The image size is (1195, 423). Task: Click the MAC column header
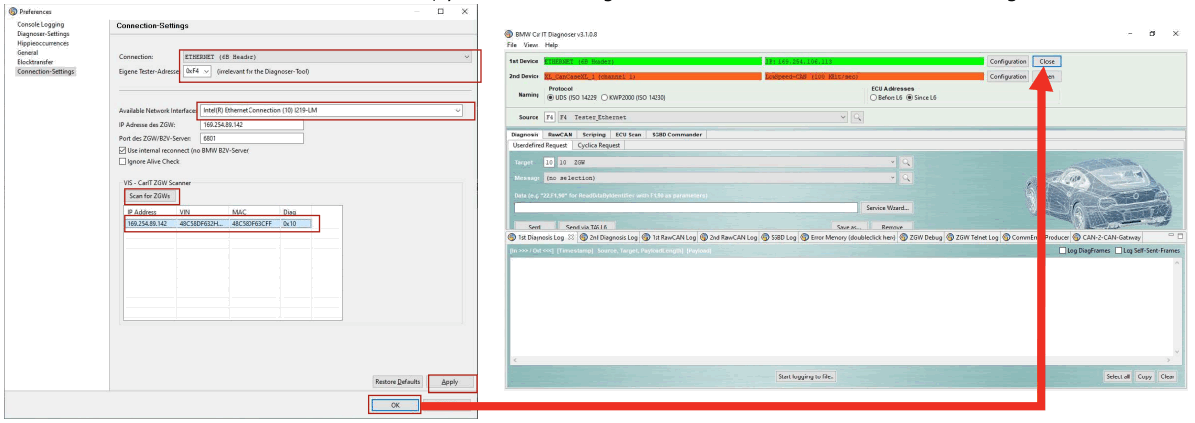pyautogui.click(x=254, y=212)
